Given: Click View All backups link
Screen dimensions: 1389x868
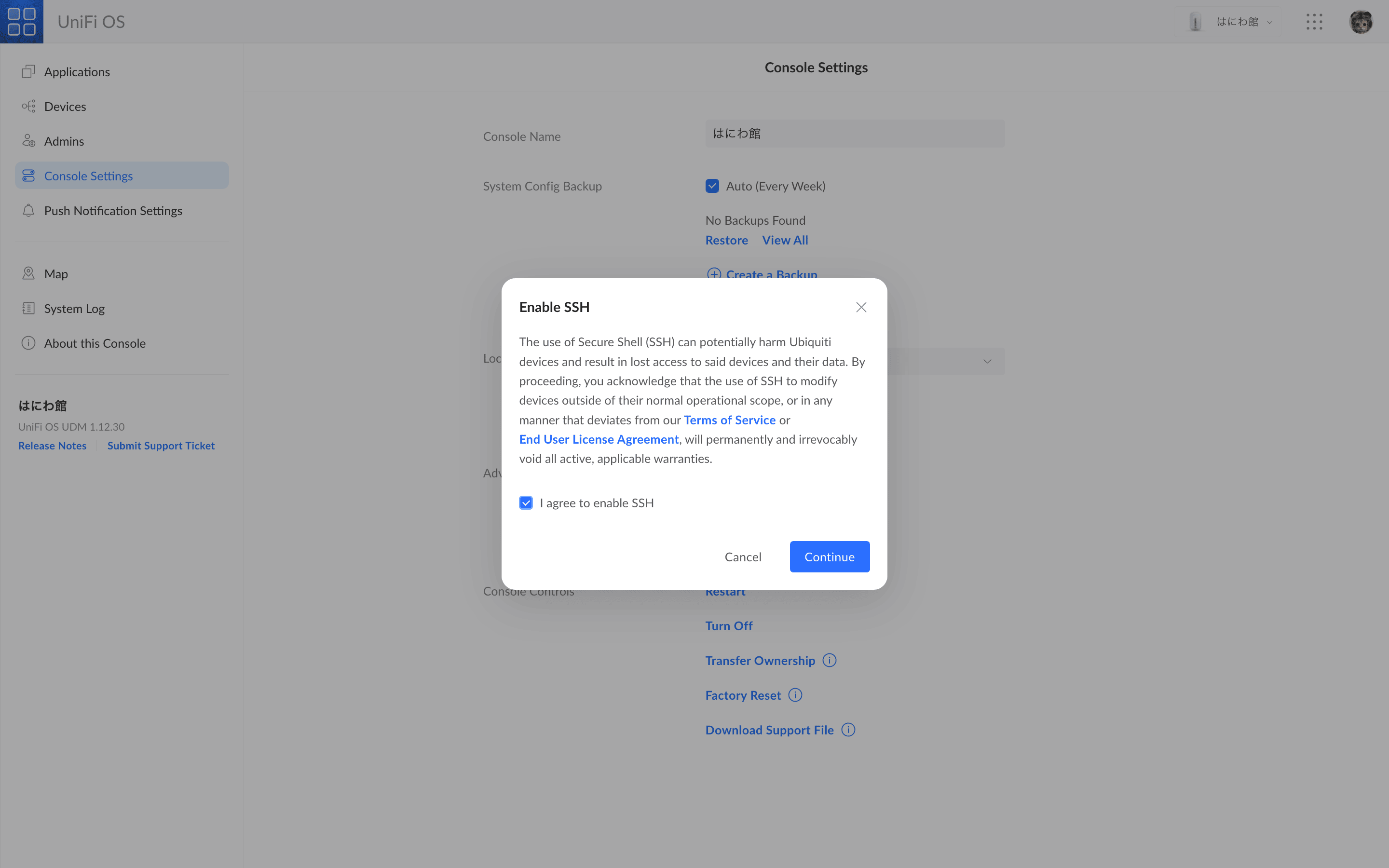Looking at the screenshot, I should coord(785,240).
